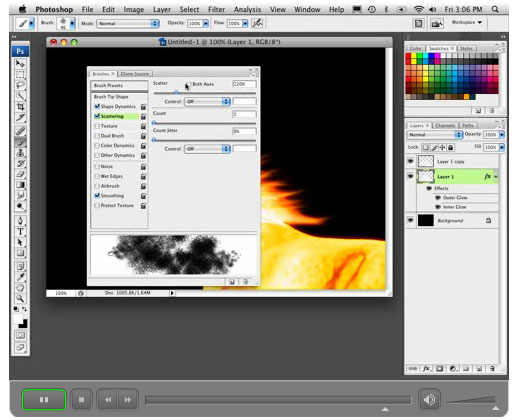Select the Rectangular Marquee tool
This screenshot has height=420, width=524.
[20, 74]
